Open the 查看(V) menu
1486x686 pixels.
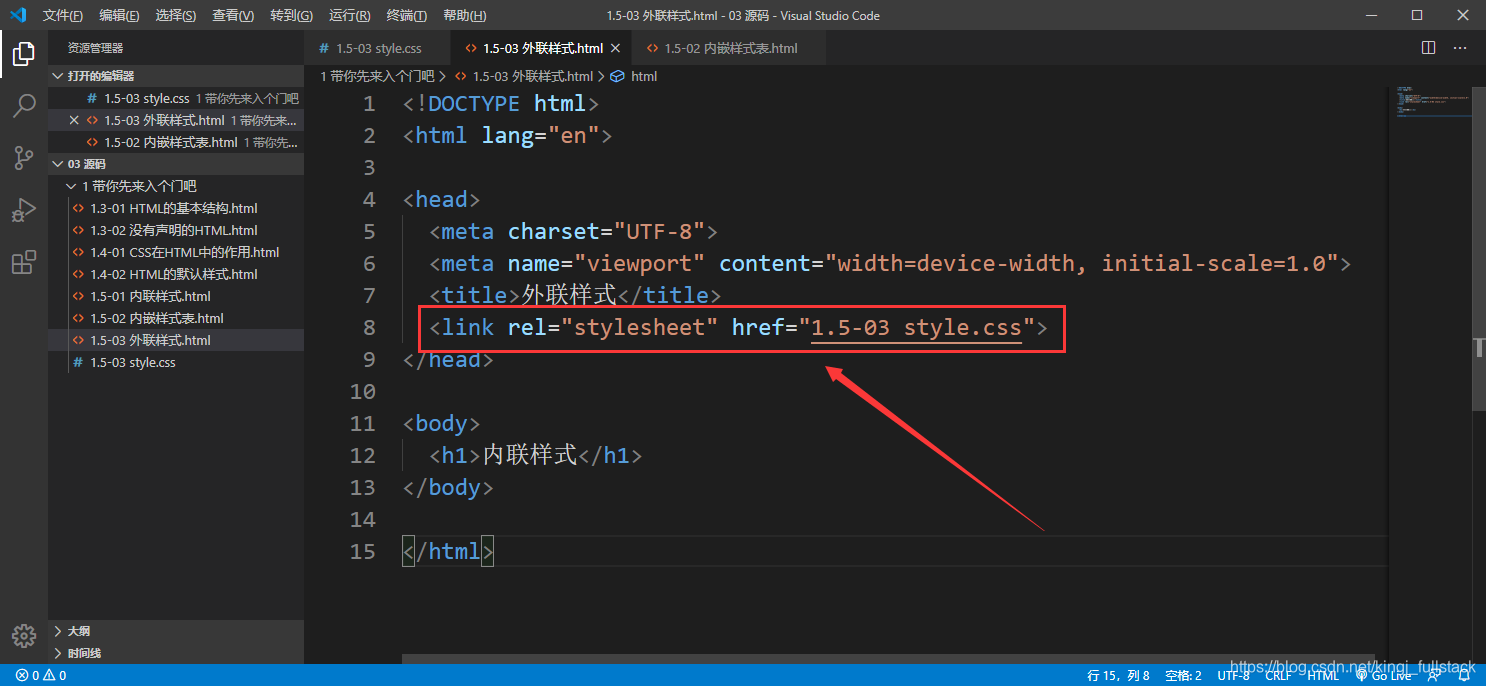pyautogui.click(x=233, y=15)
